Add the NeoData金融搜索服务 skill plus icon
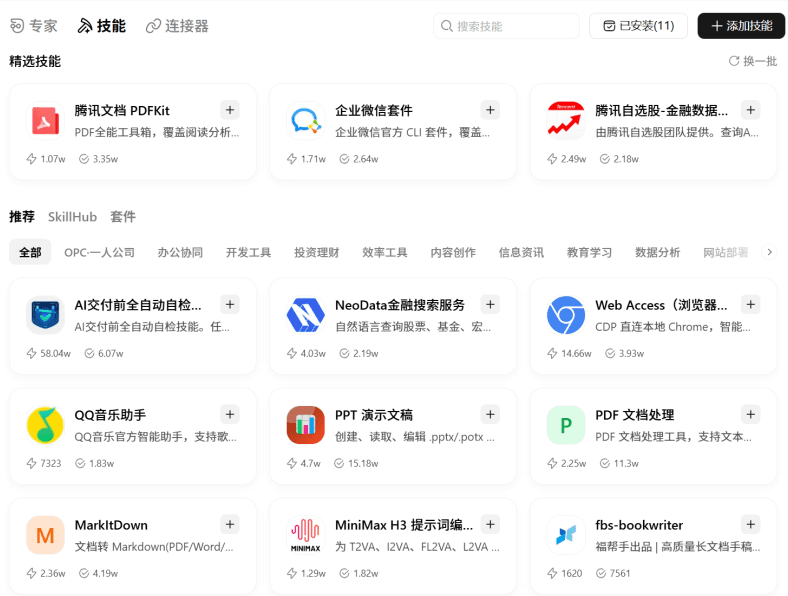The width and height of the screenshot is (788, 596). pos(490,305)
